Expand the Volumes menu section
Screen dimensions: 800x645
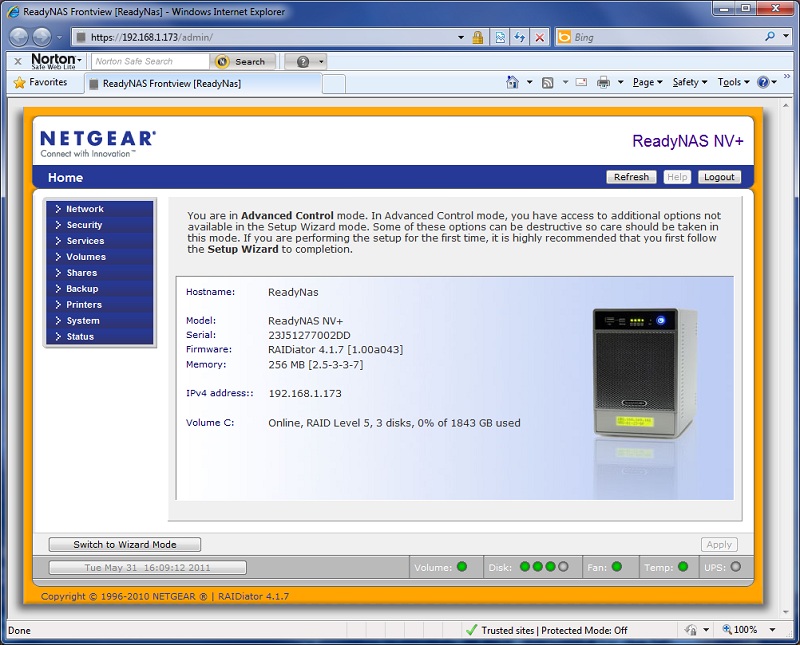tap(99, 257)
